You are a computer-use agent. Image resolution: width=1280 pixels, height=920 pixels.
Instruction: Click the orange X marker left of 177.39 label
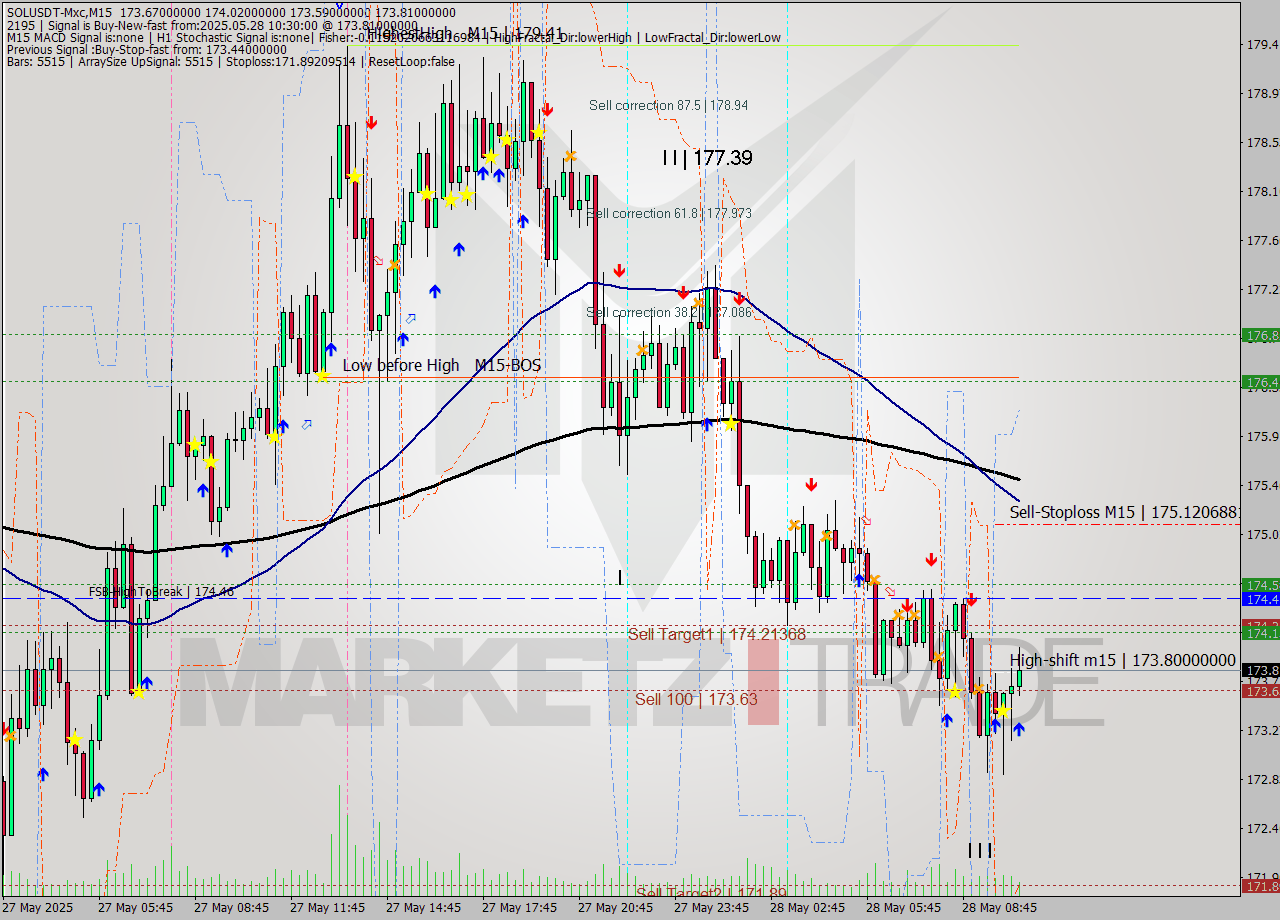(x=570, y=155)
